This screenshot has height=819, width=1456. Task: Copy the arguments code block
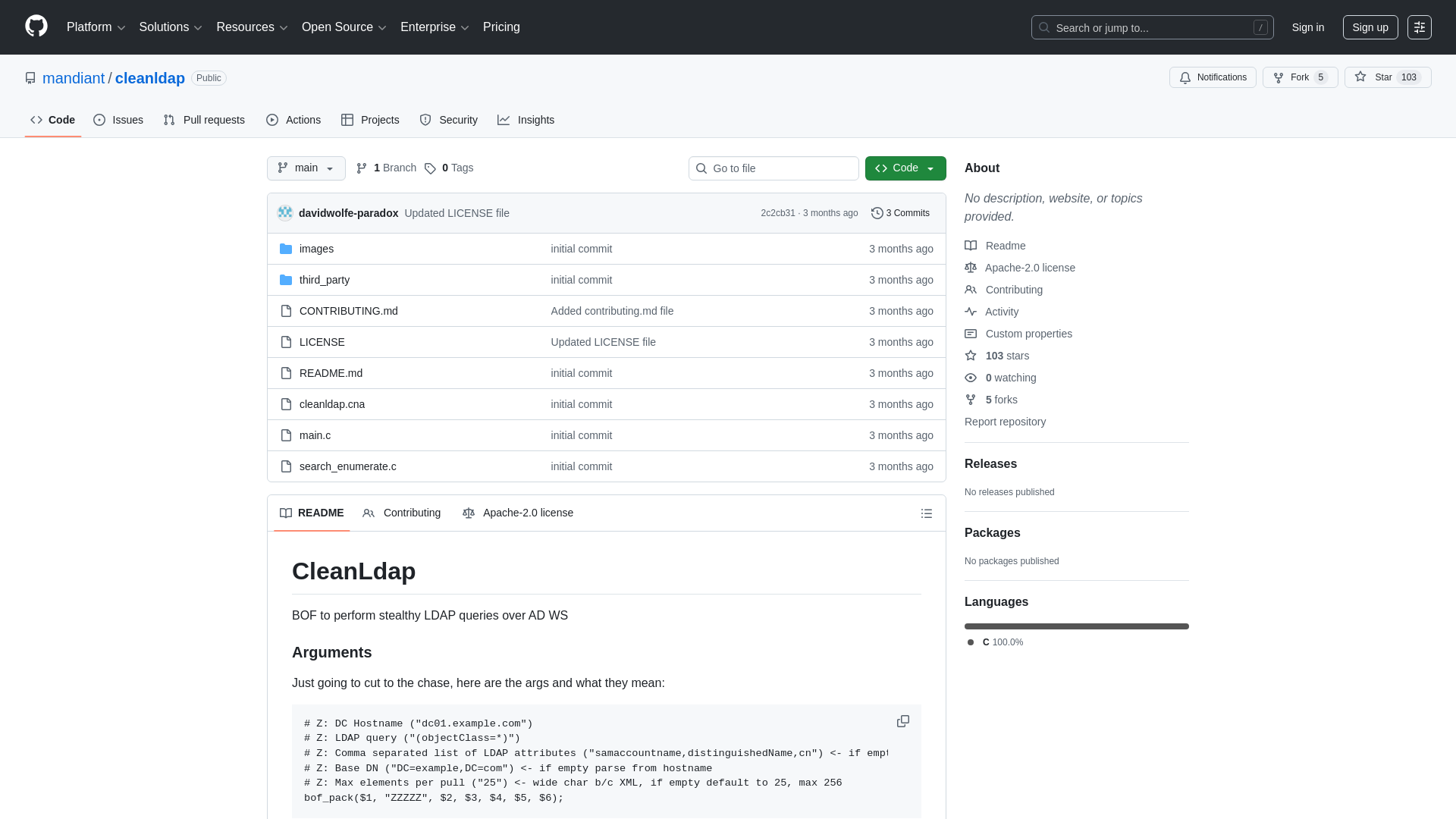pos(902,721)
